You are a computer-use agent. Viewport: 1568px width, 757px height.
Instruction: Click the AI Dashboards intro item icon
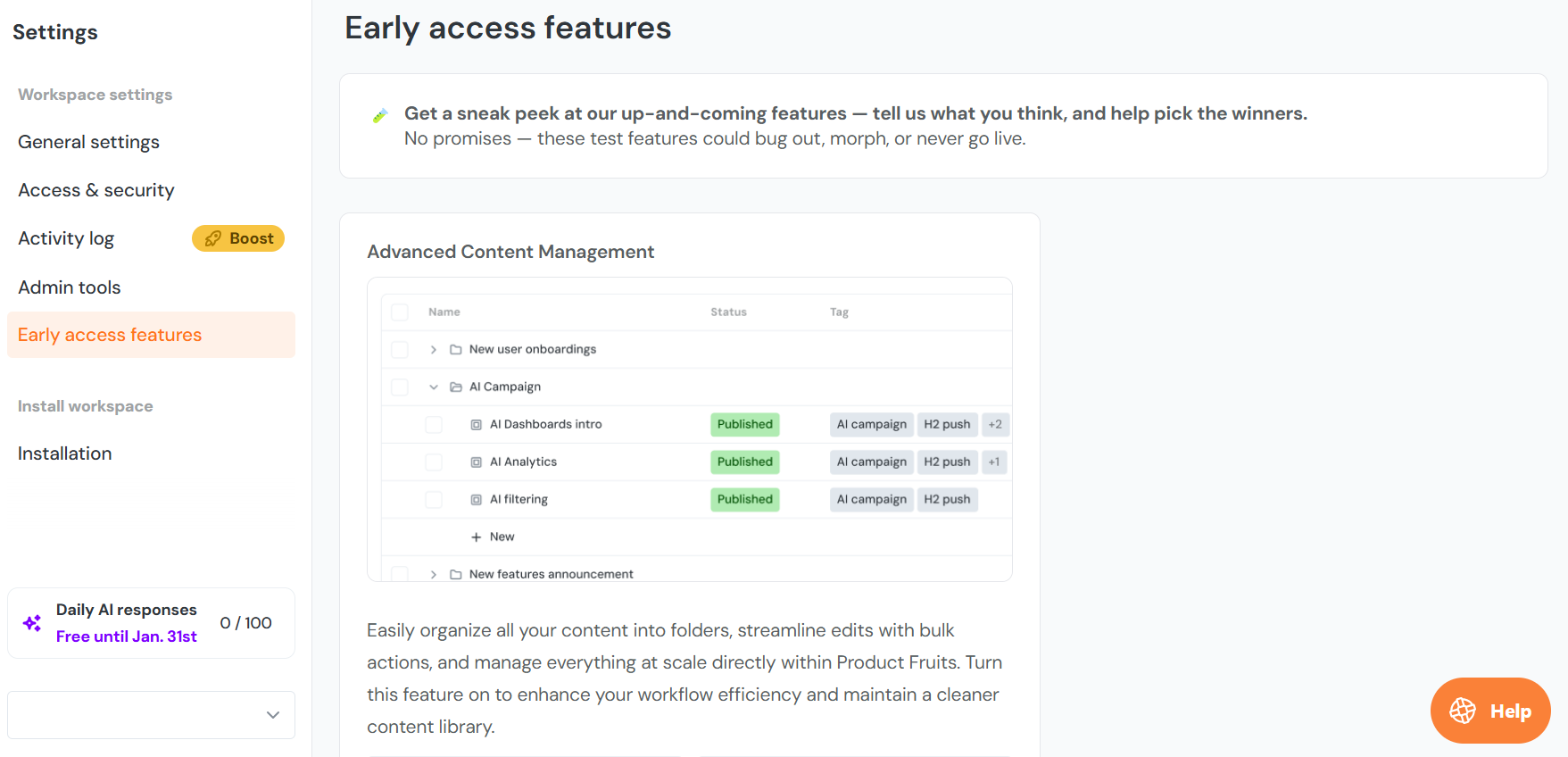477,425
